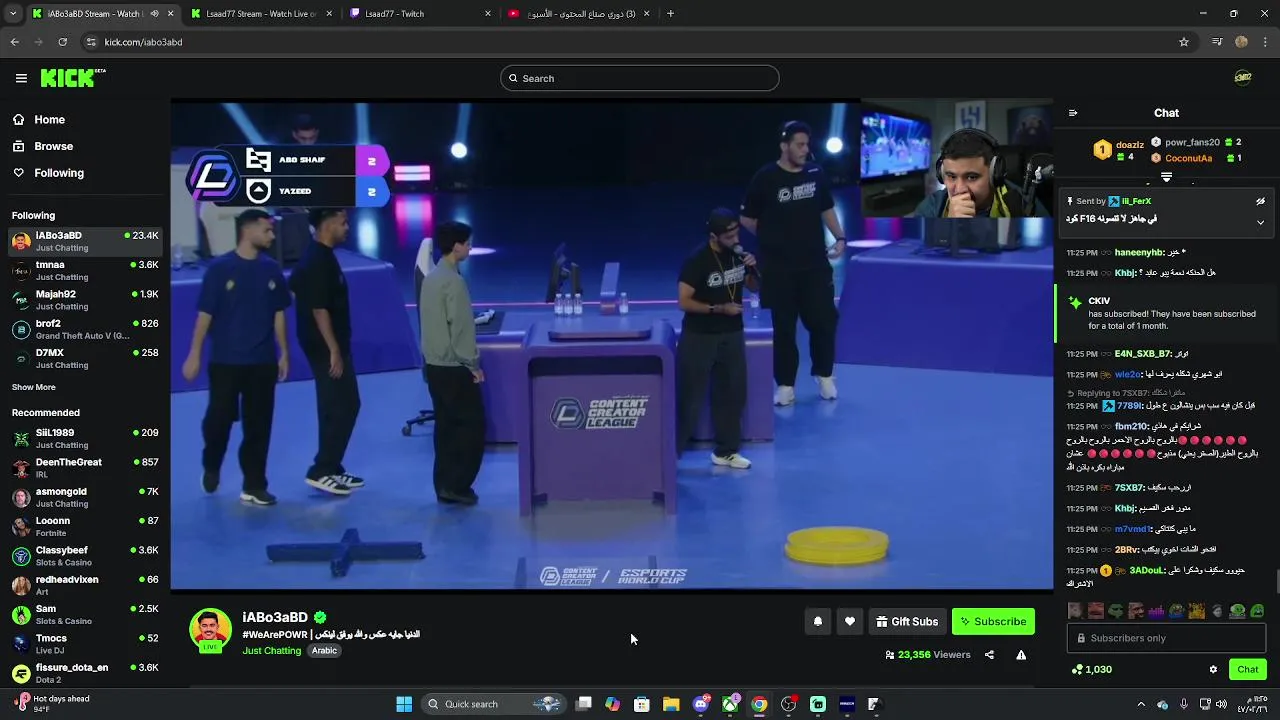
Task: Click the streamer avatar with LIVE badge
Action: (210, 630)
